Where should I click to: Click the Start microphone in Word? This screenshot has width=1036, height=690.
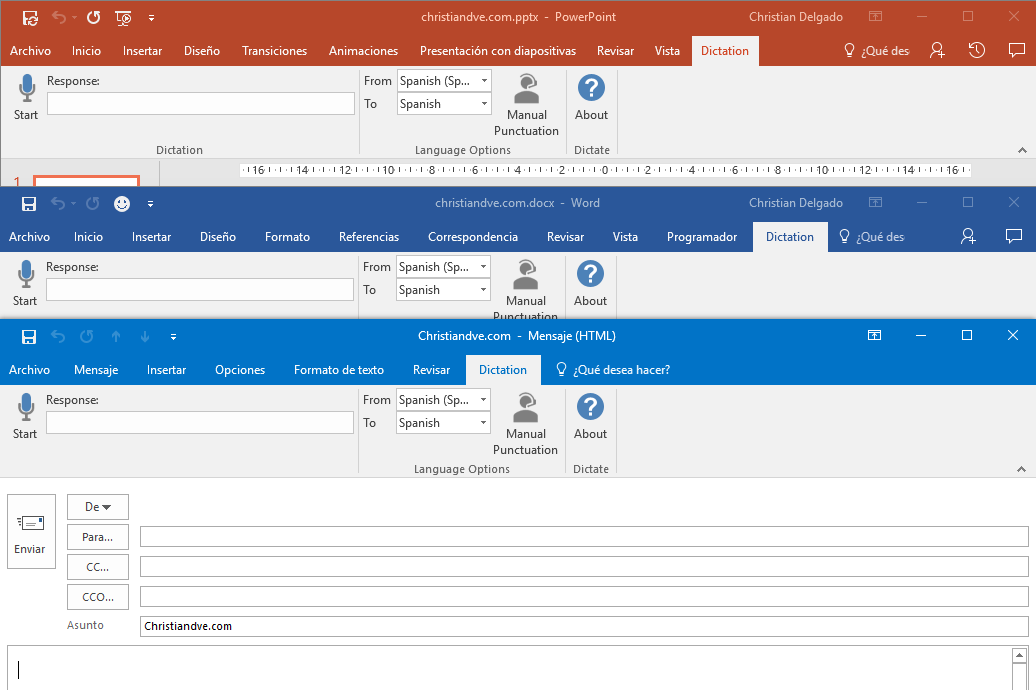(26, 283)
